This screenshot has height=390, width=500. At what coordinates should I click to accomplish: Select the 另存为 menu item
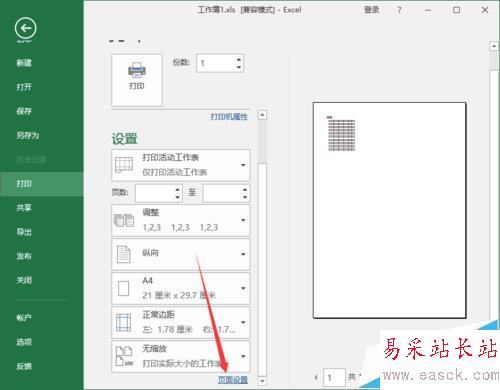tap(28, 135)
